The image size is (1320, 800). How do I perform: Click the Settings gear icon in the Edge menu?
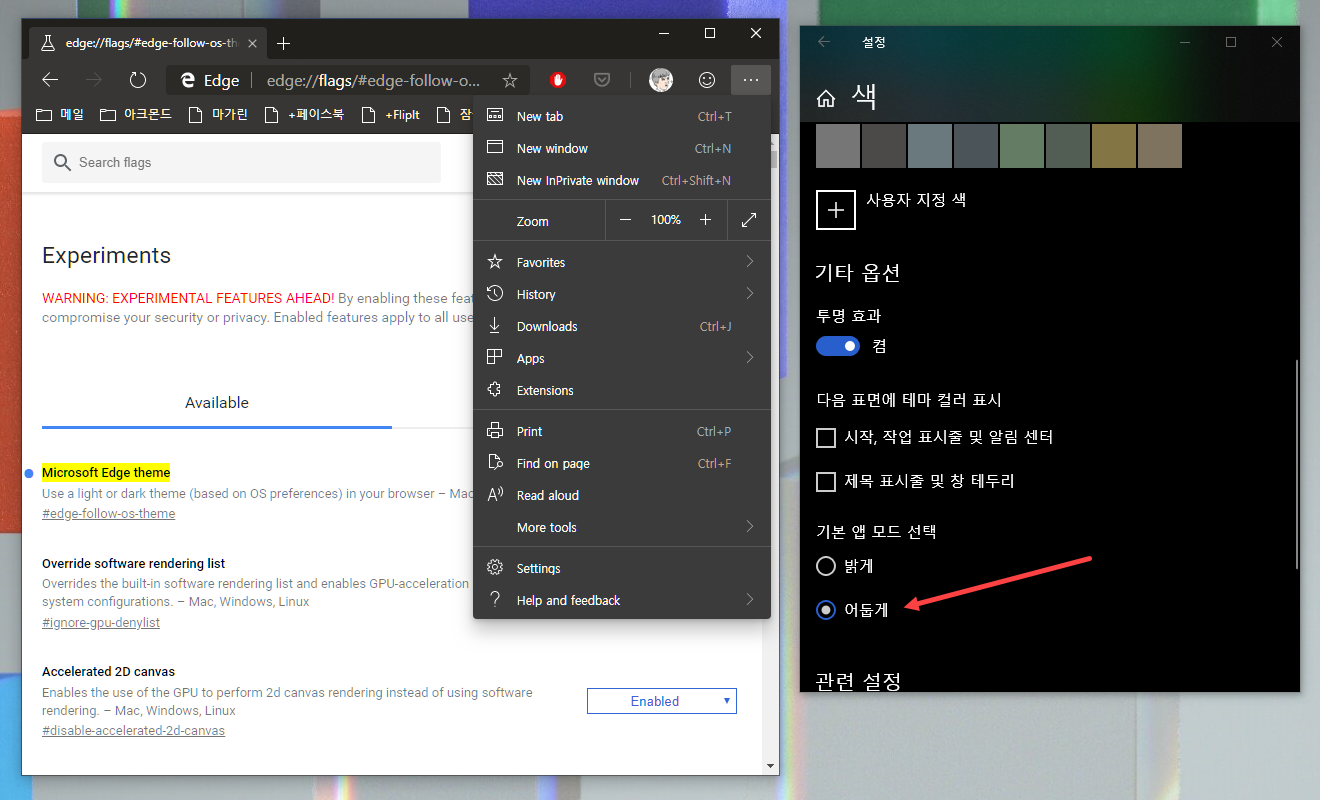point(494,568)
